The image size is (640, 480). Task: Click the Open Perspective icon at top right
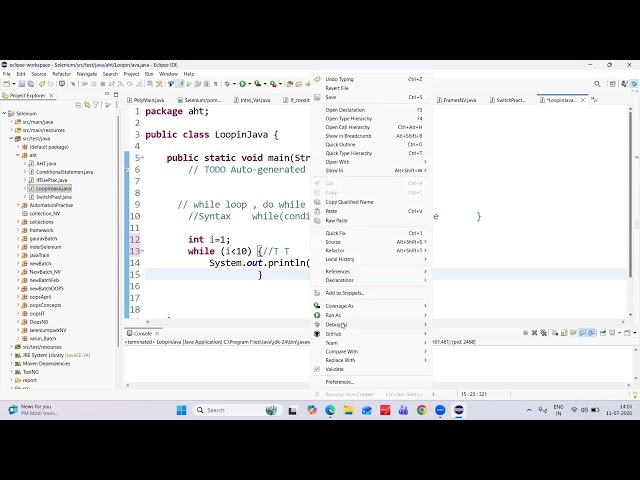click(612, 84)
